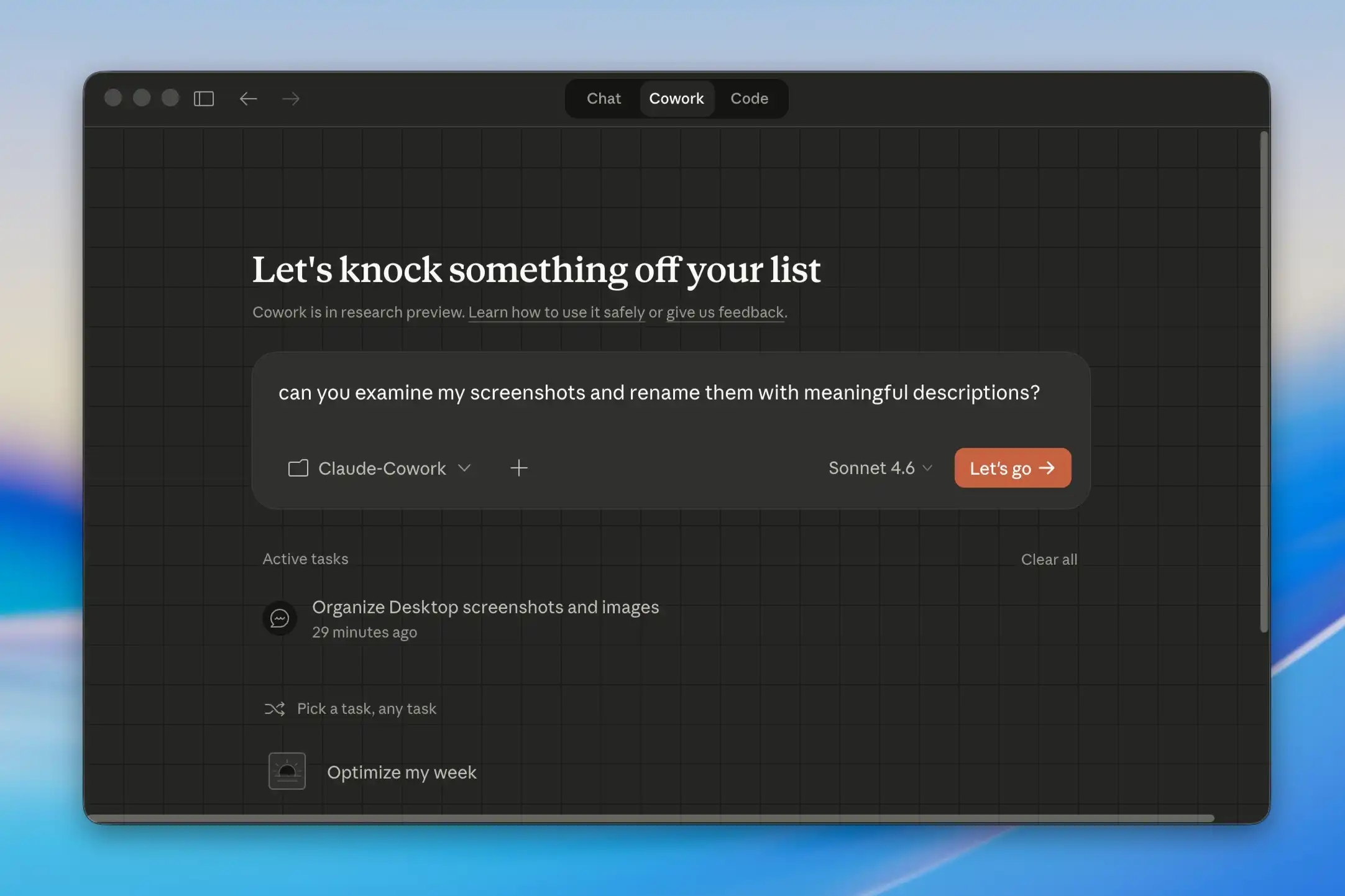1345x896 pixels.
Task: Click the plus icon to add context
Action: (x=519, y=468)
